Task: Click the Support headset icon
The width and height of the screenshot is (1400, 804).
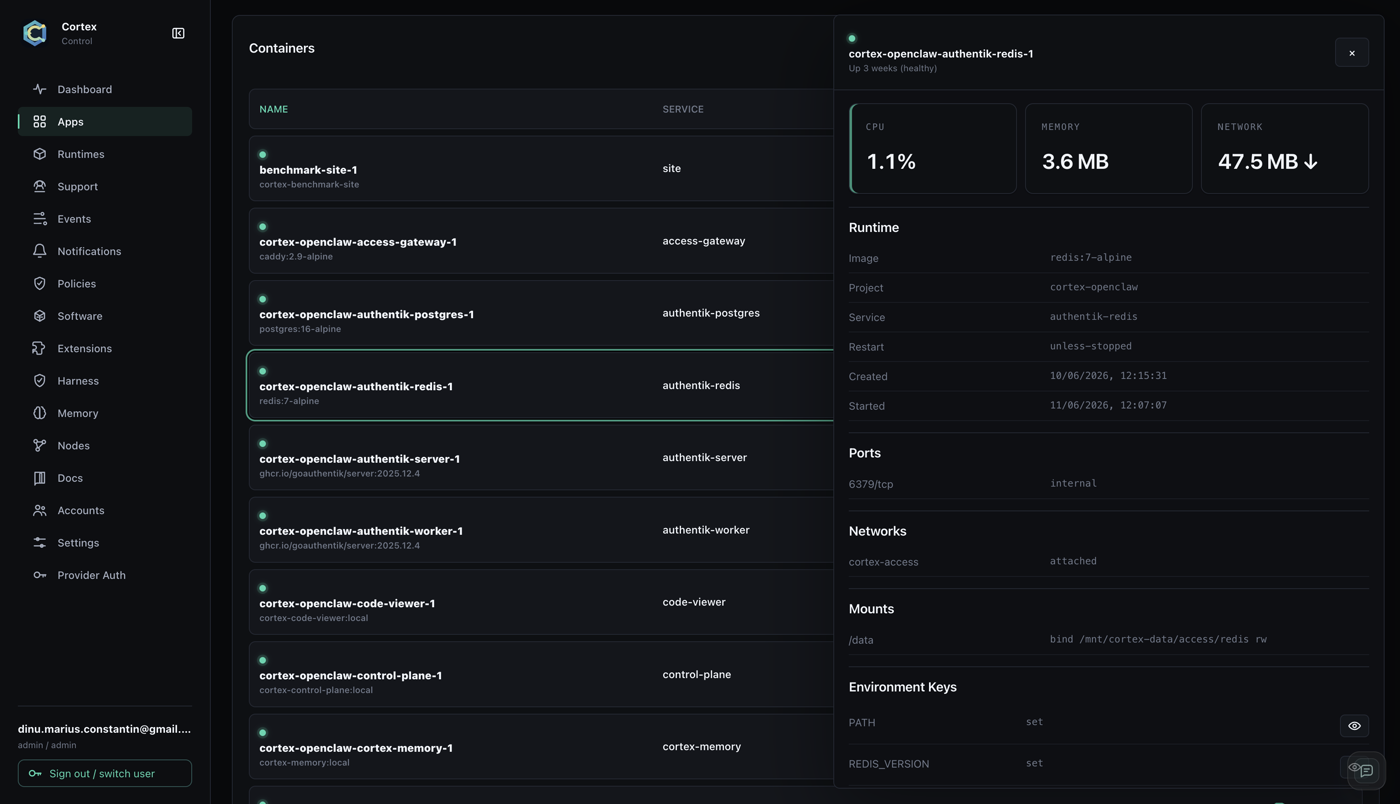Action: pyautogui.click(x=40, y=186)
